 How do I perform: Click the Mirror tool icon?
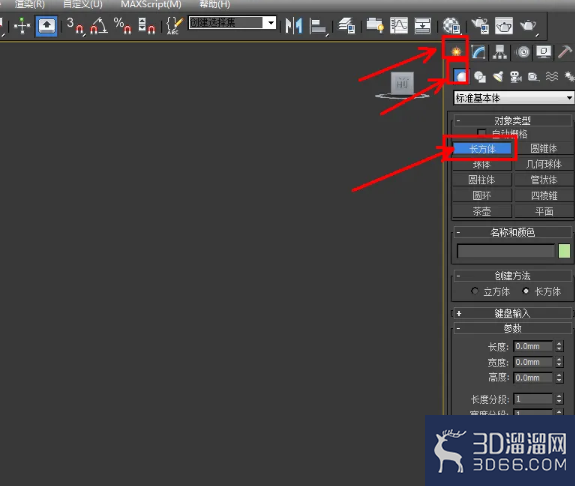pyautogui.click(x=294, y=26)
